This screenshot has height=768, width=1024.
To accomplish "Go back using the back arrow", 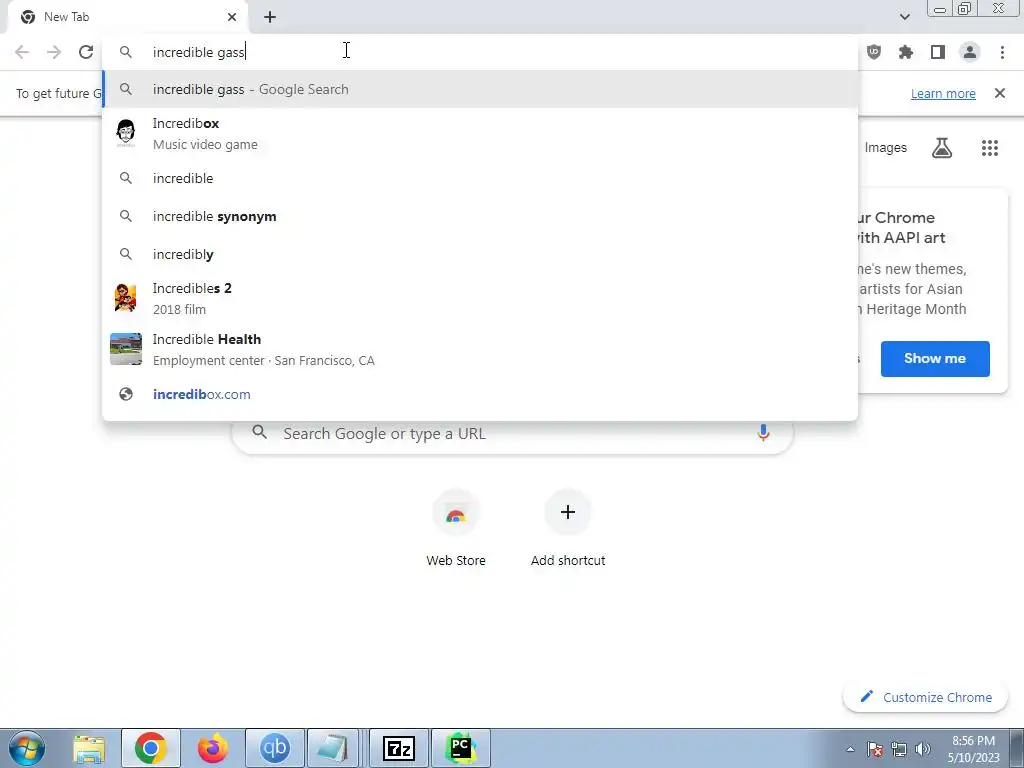I will pos(22,52).
